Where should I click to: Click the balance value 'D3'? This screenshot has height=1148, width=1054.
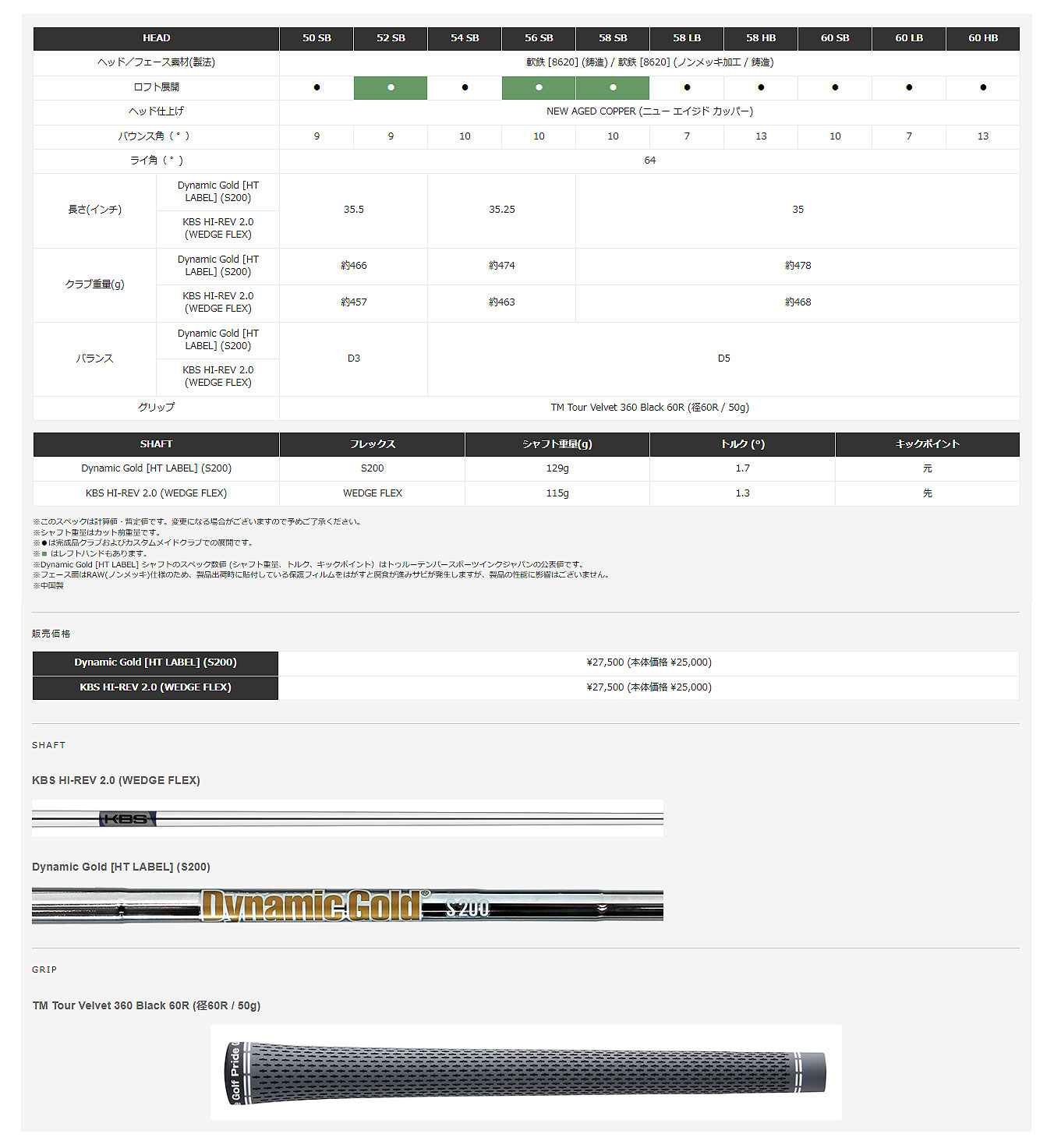click(354, 359)
